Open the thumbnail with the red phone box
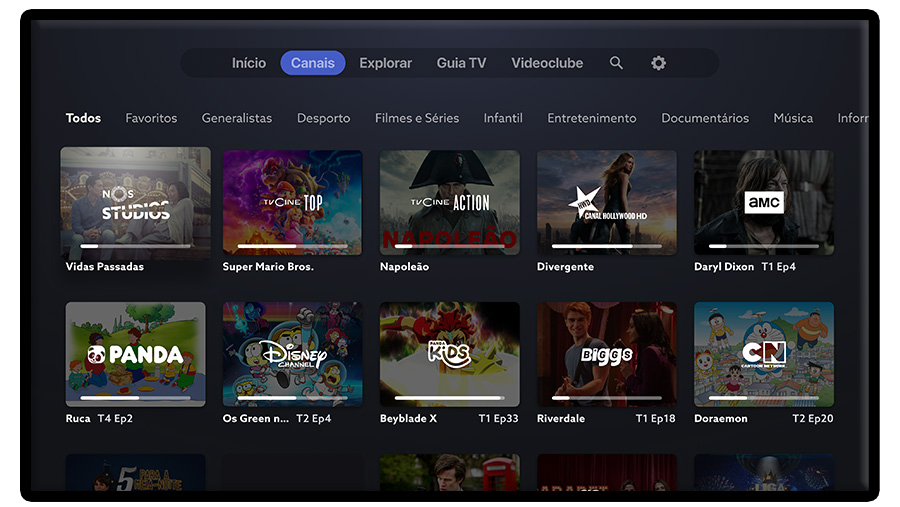This screenshot has height=507, width=900. 450,473
